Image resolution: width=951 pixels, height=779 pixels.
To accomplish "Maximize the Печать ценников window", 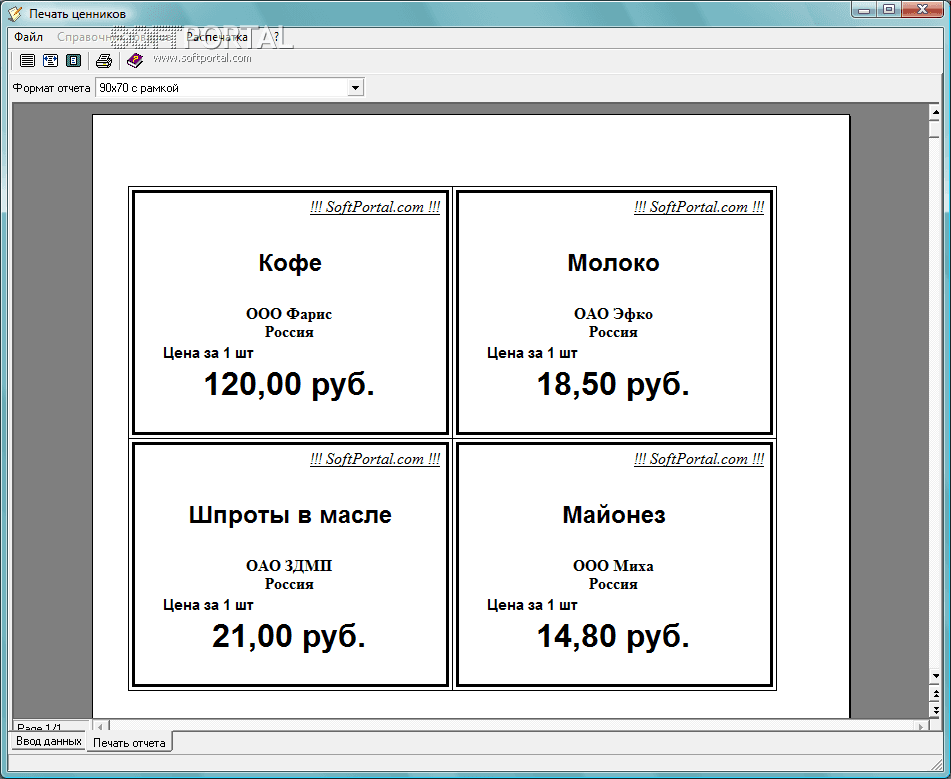I will pos(889,10).
